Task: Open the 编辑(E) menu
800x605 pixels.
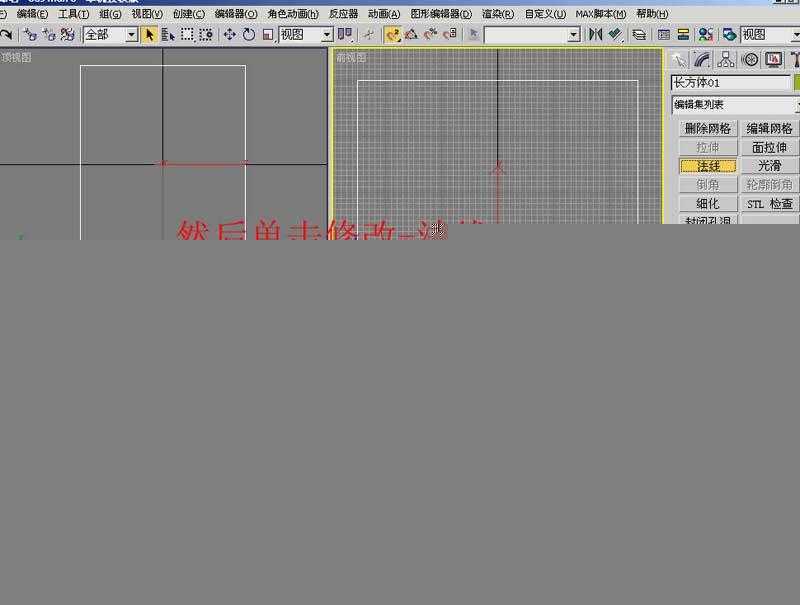Action: pos(32,14)
